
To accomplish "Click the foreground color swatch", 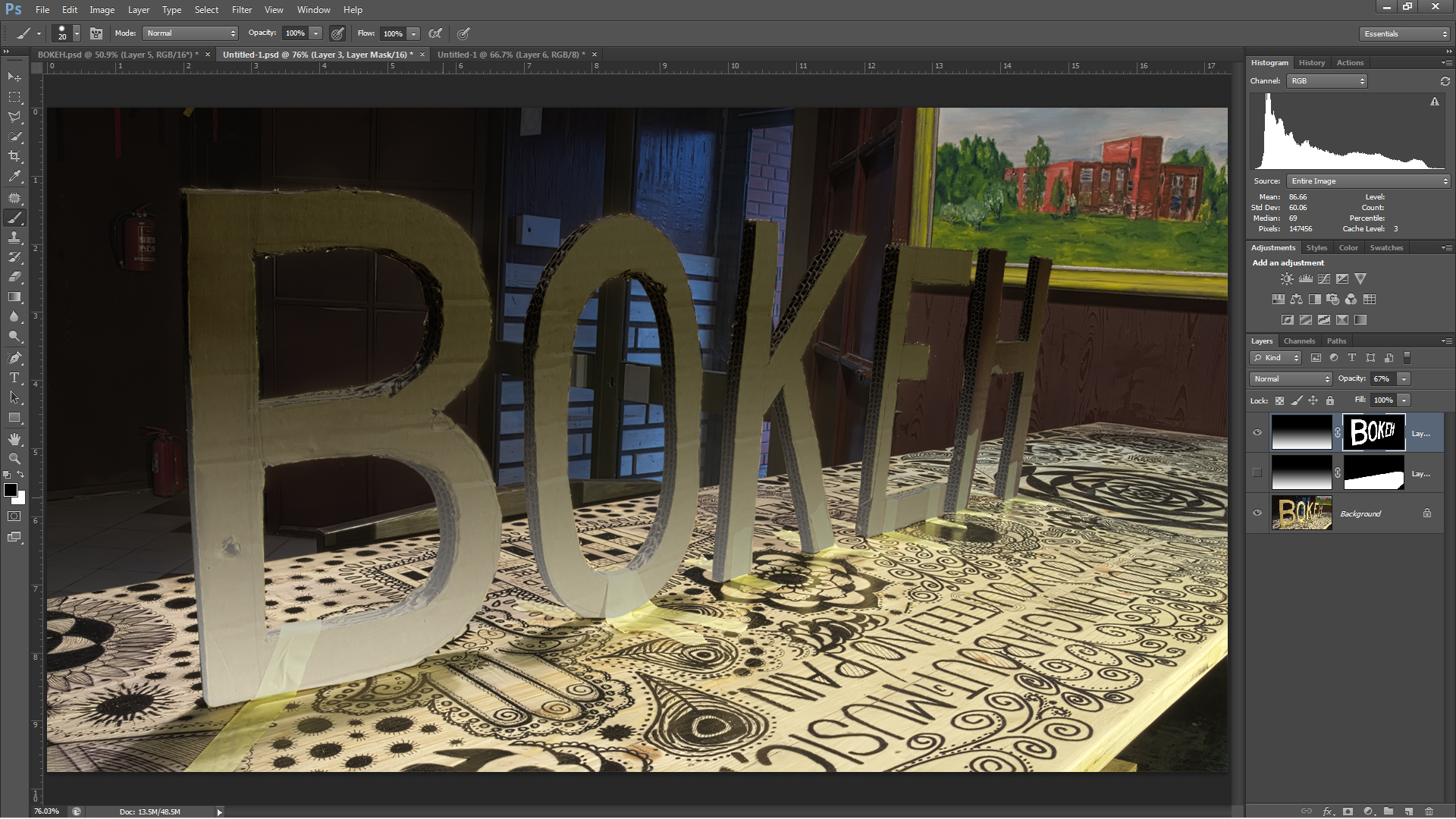I will [11, 491].
